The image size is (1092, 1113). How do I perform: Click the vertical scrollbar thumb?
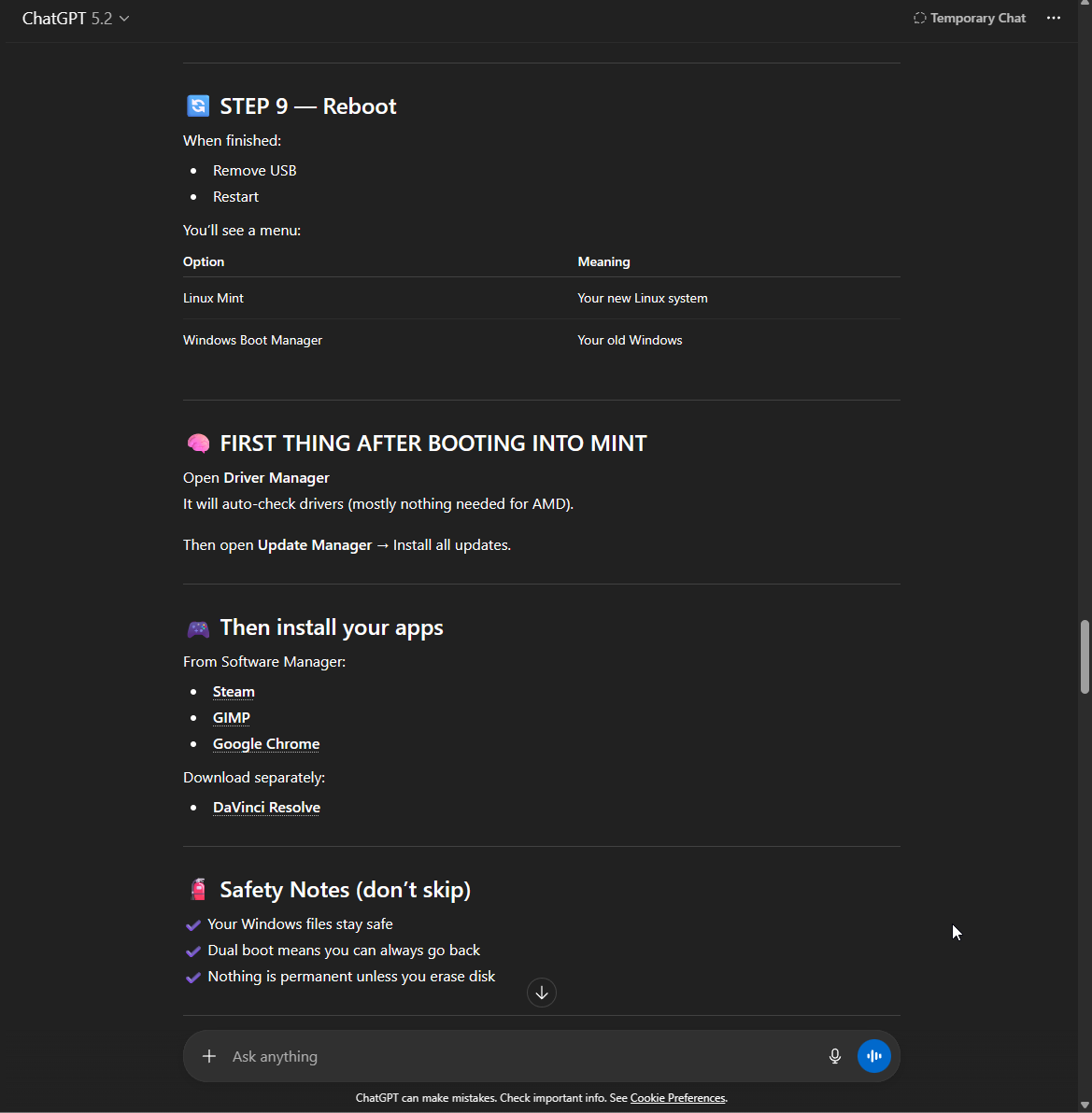click(x=1085, y=656)
